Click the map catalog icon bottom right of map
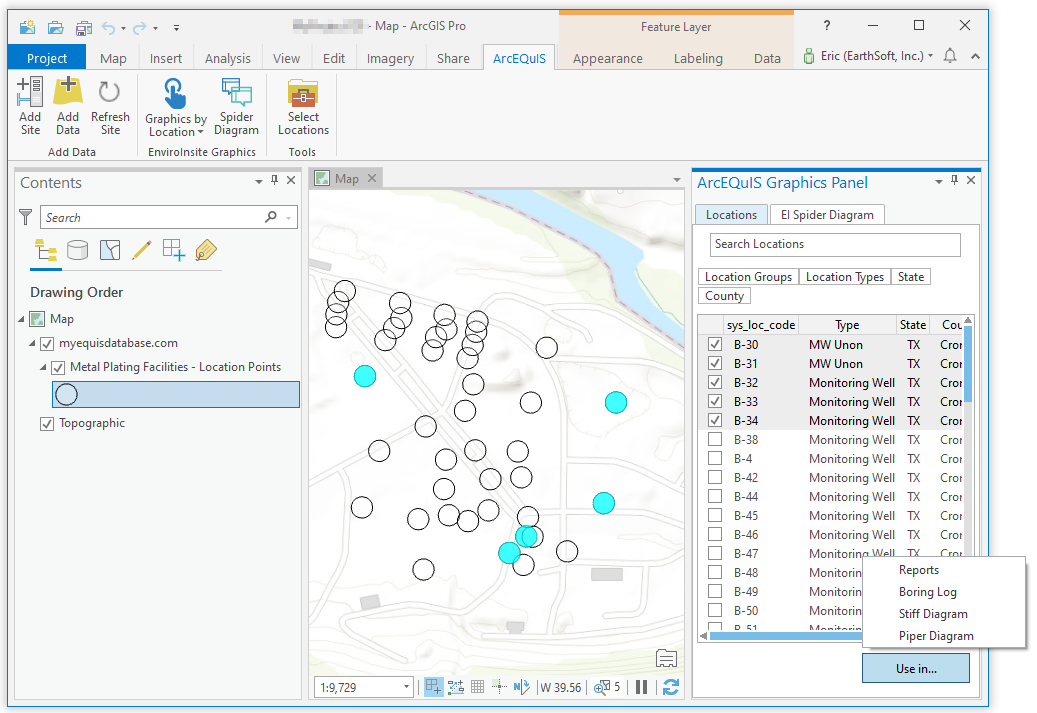Viewport: 1037px width, 713px height. point(666,659)
